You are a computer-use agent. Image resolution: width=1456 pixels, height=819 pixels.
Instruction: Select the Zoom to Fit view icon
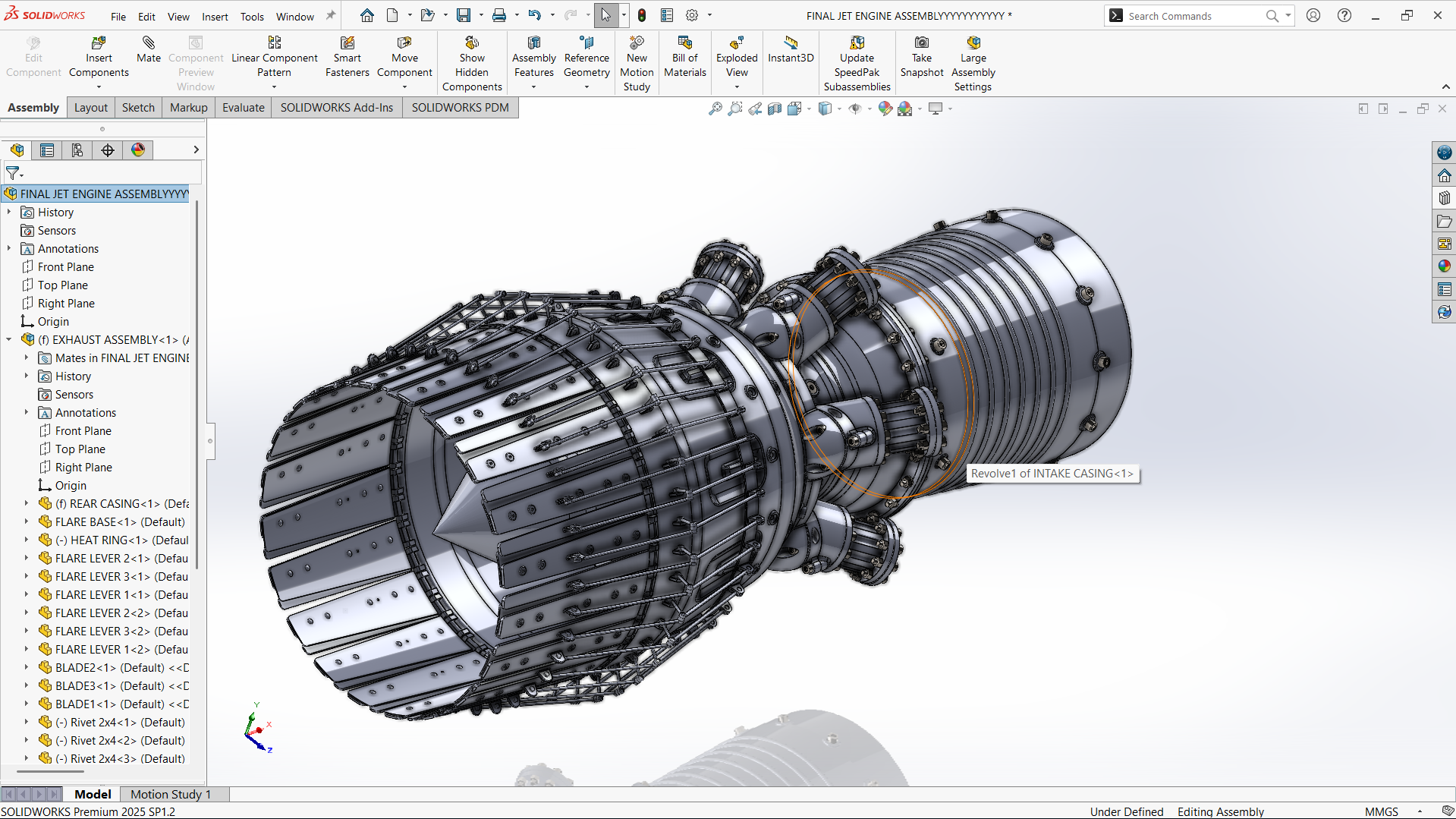pos(715,109)
